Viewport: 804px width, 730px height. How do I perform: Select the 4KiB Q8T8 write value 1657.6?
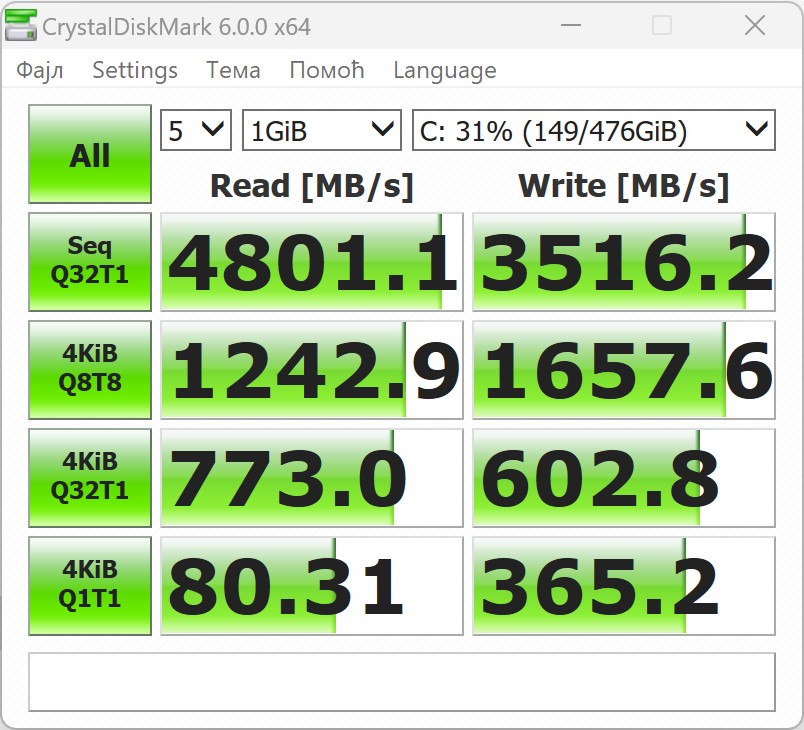coord(624,370)
